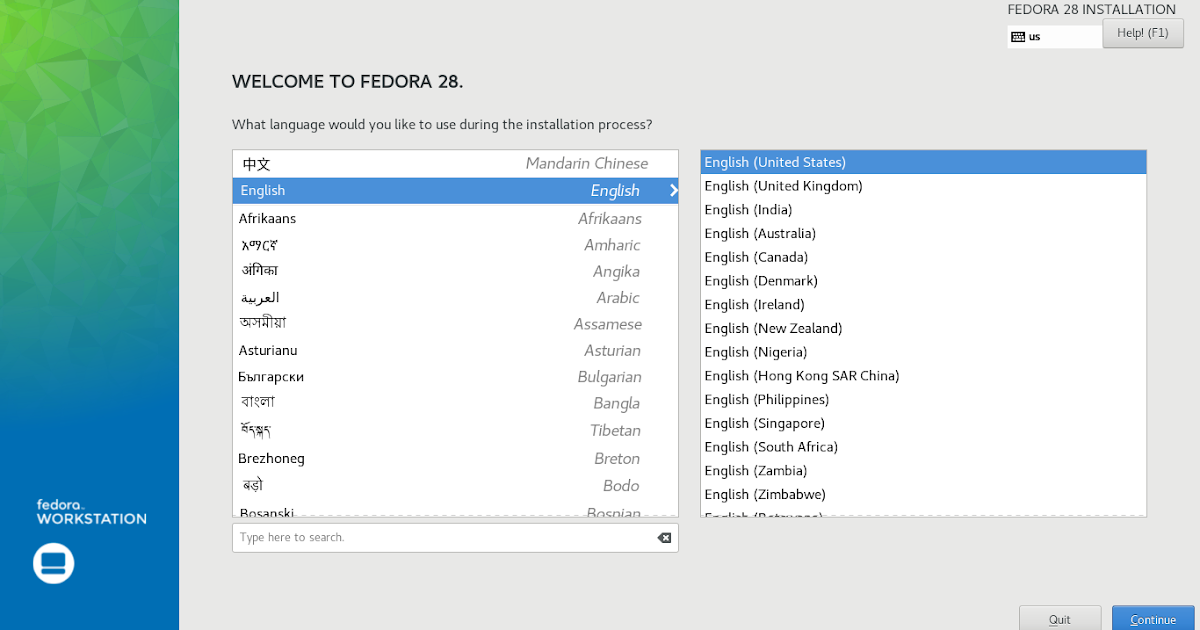Select English (Zimbabwe) locale
Screen dimensions: 1200x630
(x=923, y=495)
